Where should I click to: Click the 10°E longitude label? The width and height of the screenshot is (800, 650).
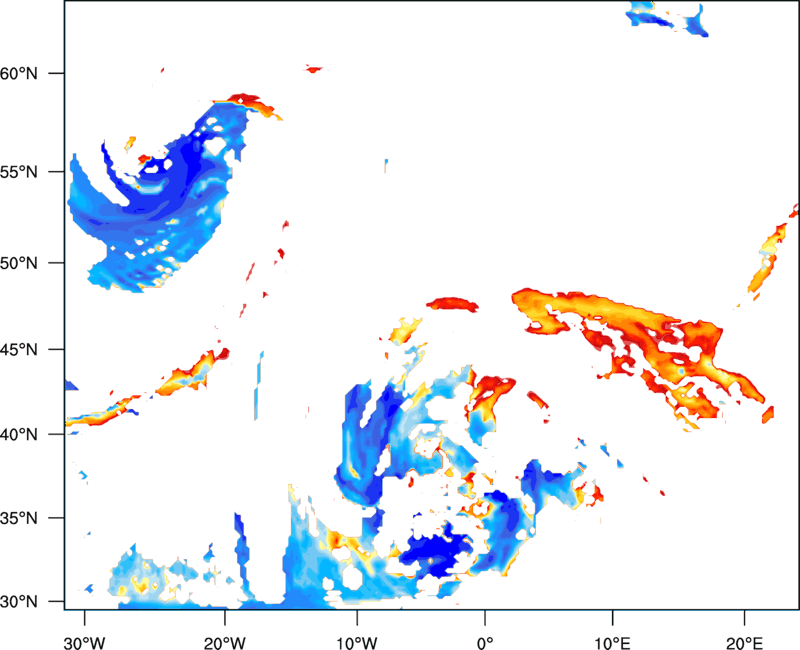click(612, 643)
